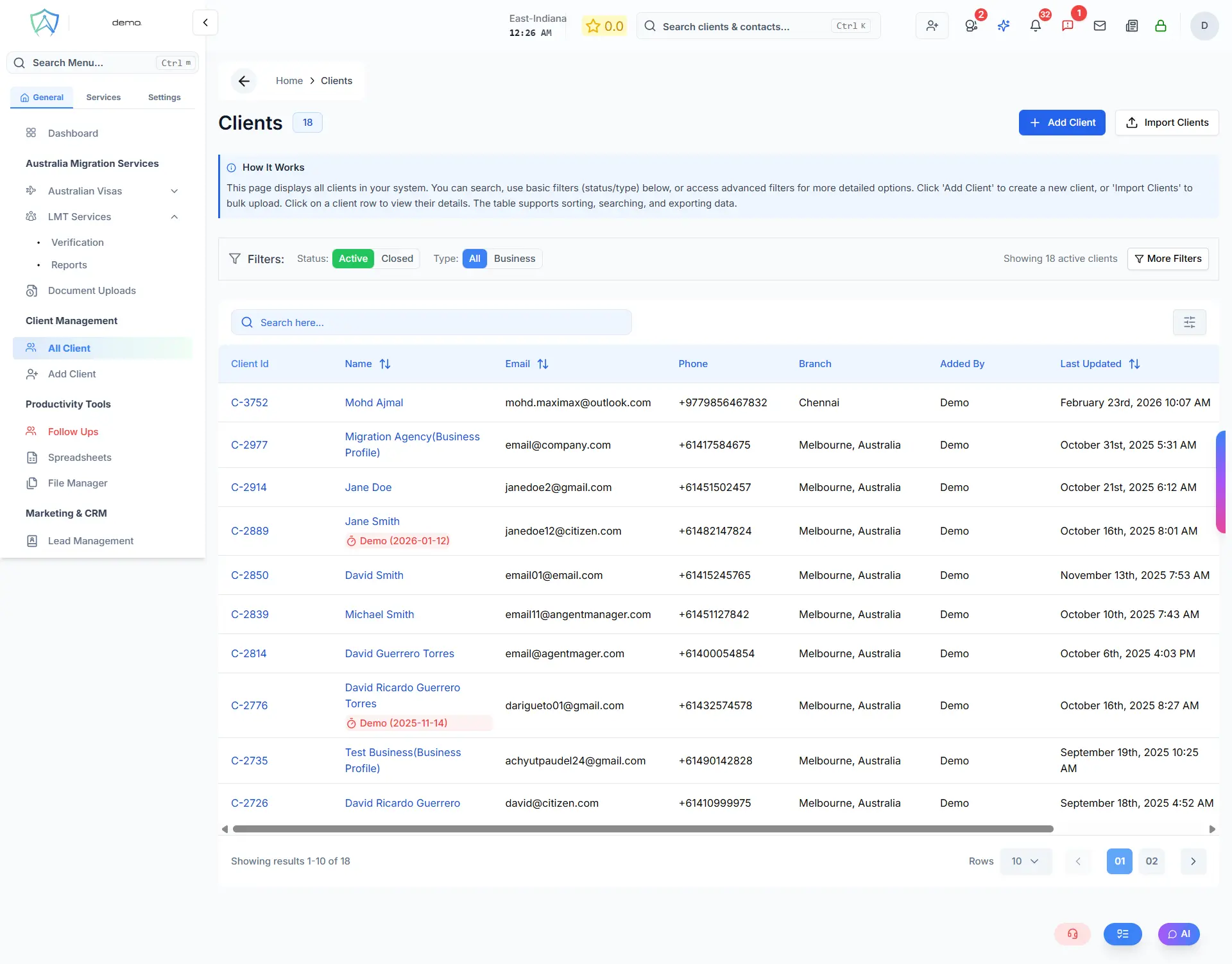Viewport: 1232px width, 964px height.
Task: Open the notifications bell icon
Action: click(1035, 26)
